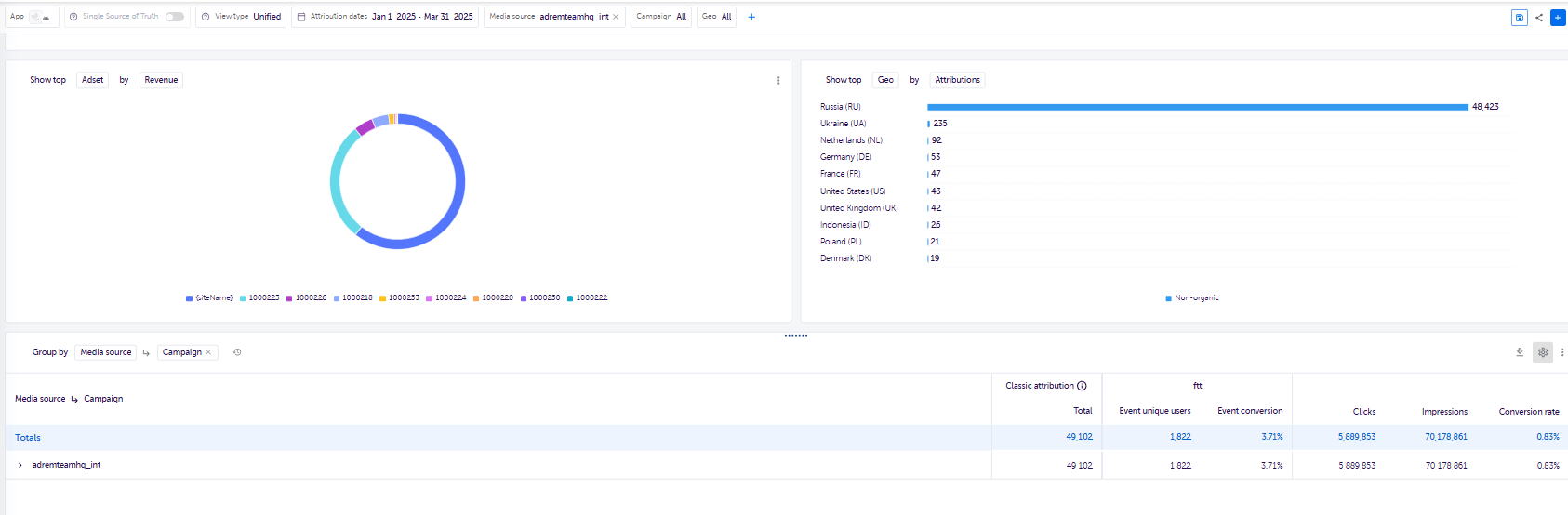Toggle the 1000222 legend entry
This screenshot has height=515, width=1568.
click(x=588, y=298)
